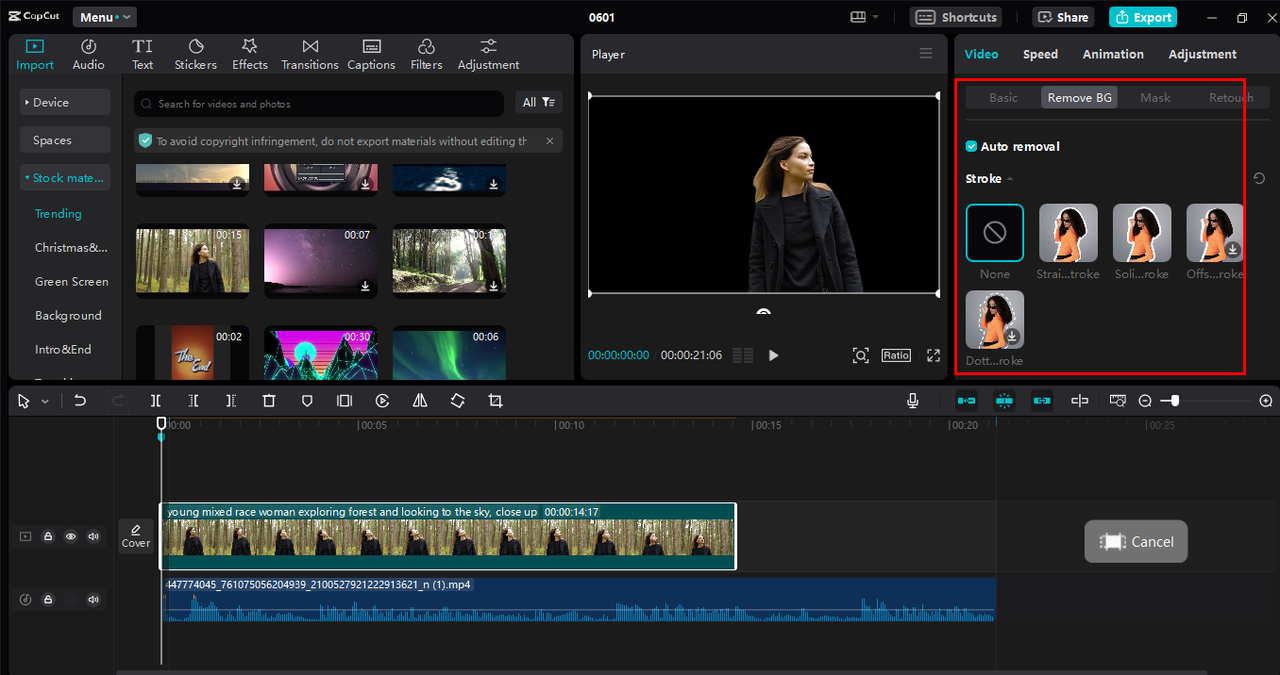Uncheck the Auto removal checkbox

coord(971,147)
